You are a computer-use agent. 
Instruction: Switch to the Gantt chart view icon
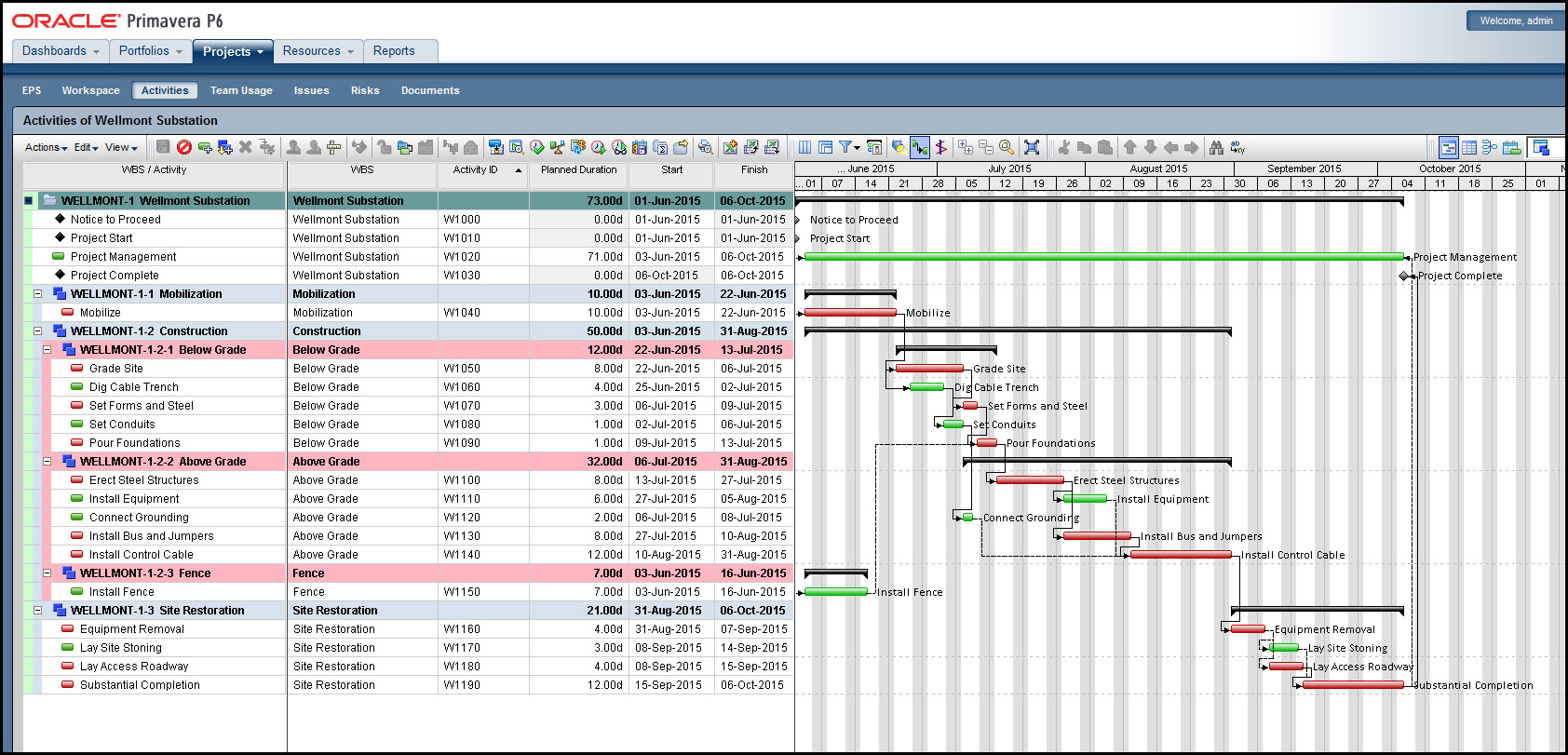(x=1449, y=147)
